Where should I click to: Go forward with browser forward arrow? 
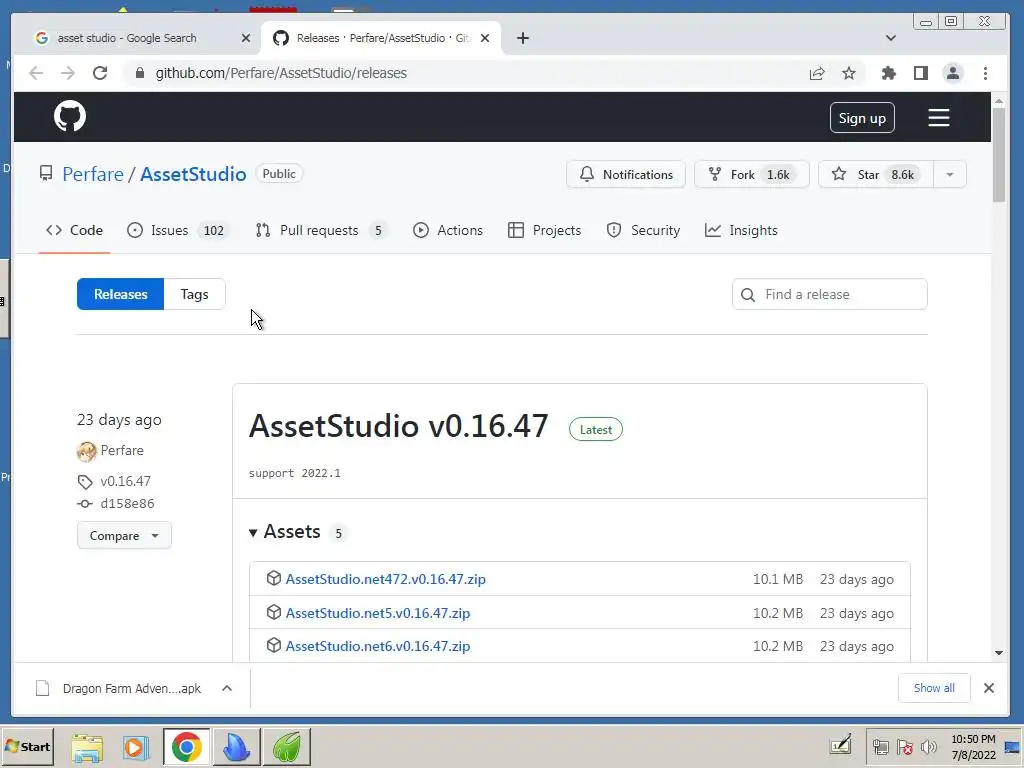pos(68,73)
